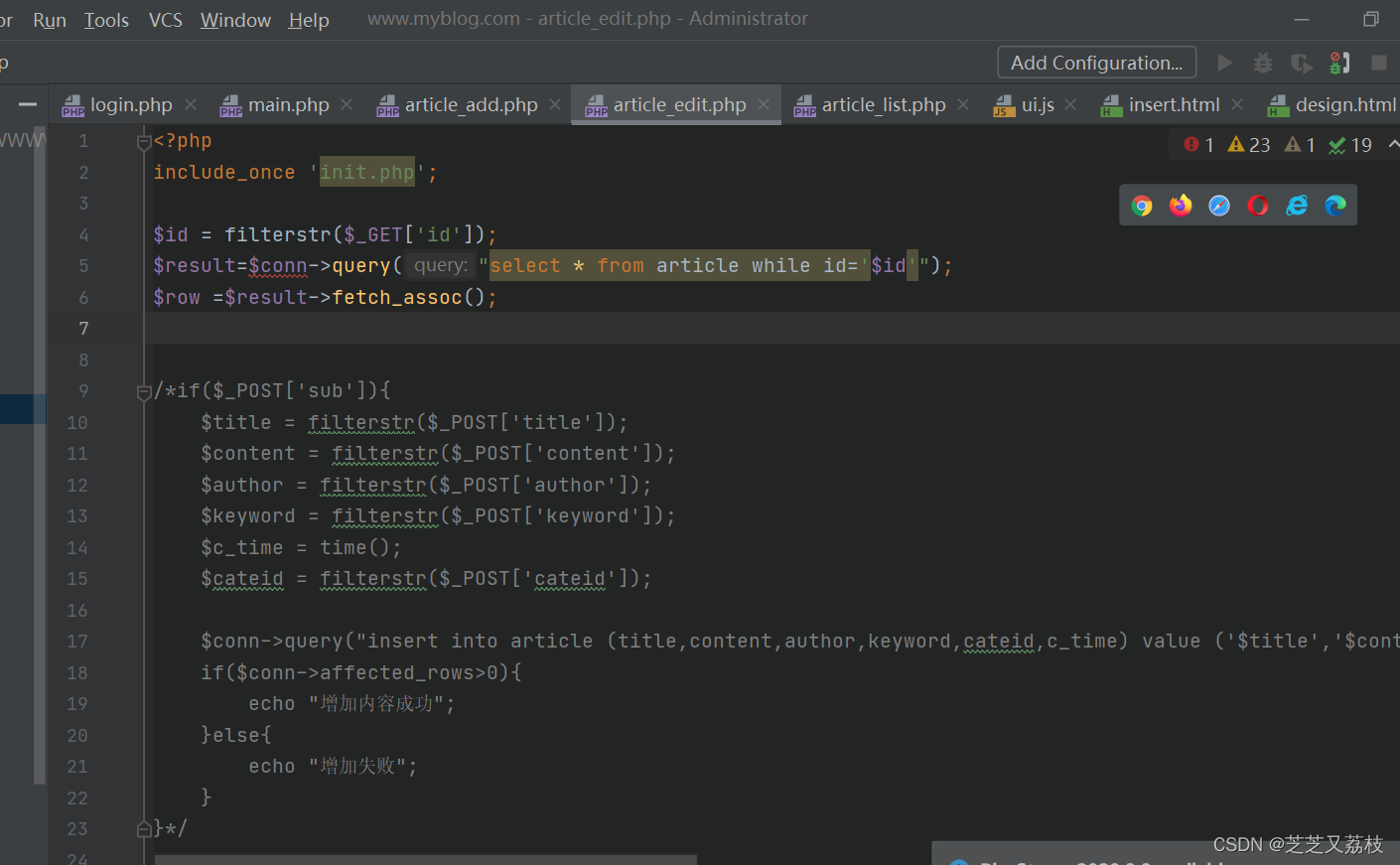Expand the inspections widget chevron arrow
1400x865 pixels.
[1393, 145]
